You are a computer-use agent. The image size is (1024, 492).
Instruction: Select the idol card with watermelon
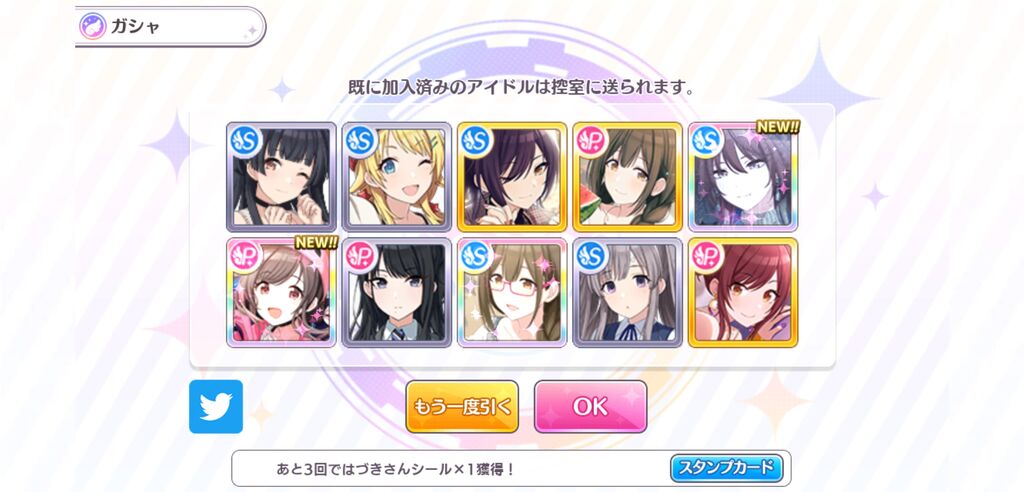click(628, 176)
